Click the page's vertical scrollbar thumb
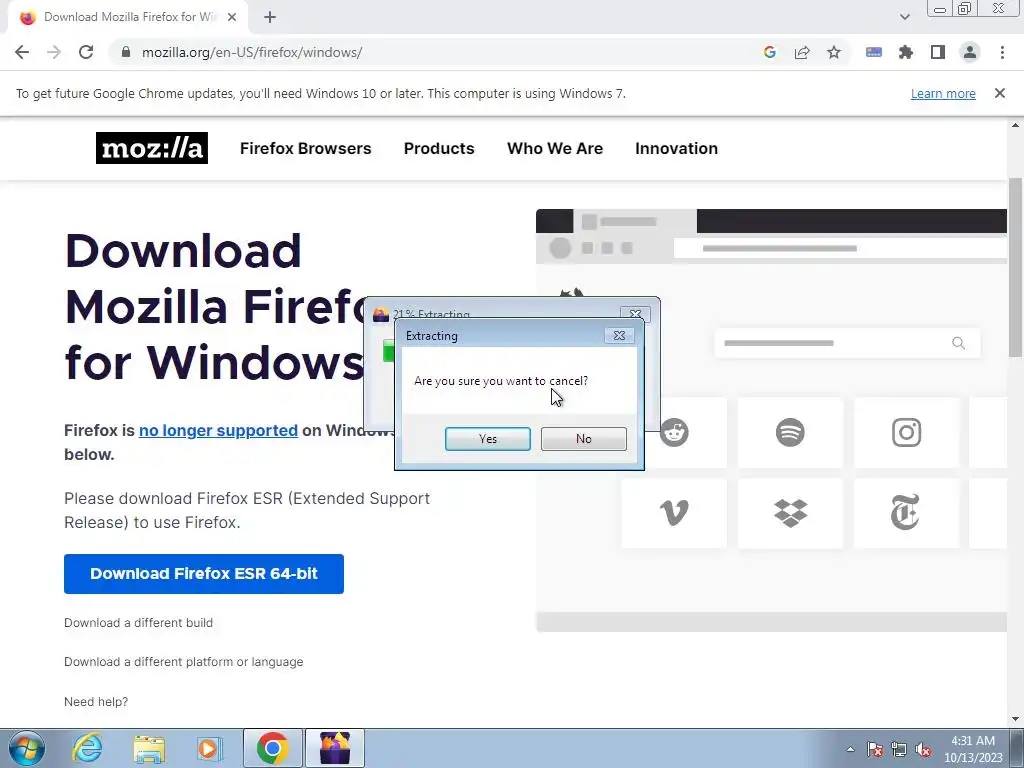The width and height of the screenshot is (1024, 768). pyautogui.click(x=1016, y=268)
